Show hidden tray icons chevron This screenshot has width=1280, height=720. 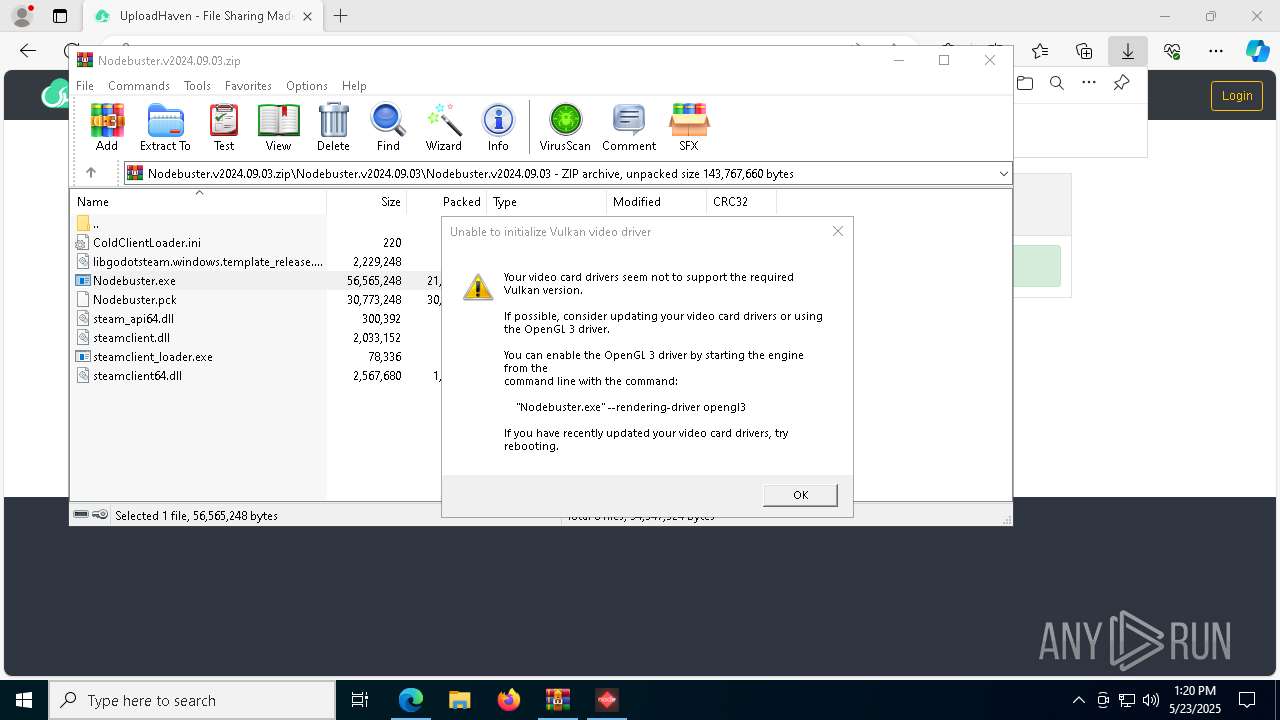pyautogui.click(x=1078, y=700)
